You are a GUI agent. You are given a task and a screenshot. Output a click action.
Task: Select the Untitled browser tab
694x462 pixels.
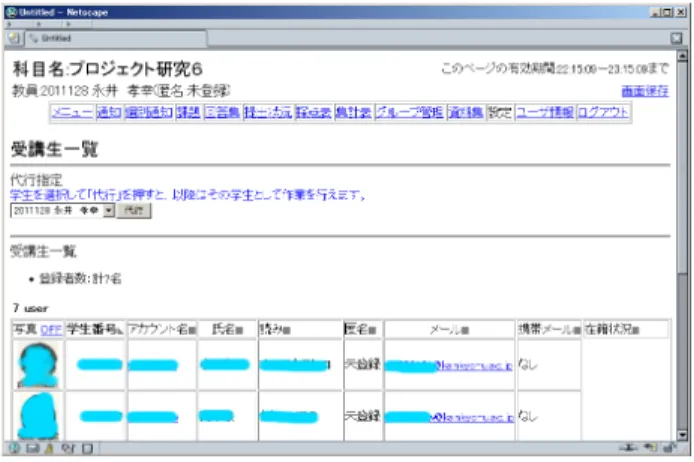pos(116,38)
